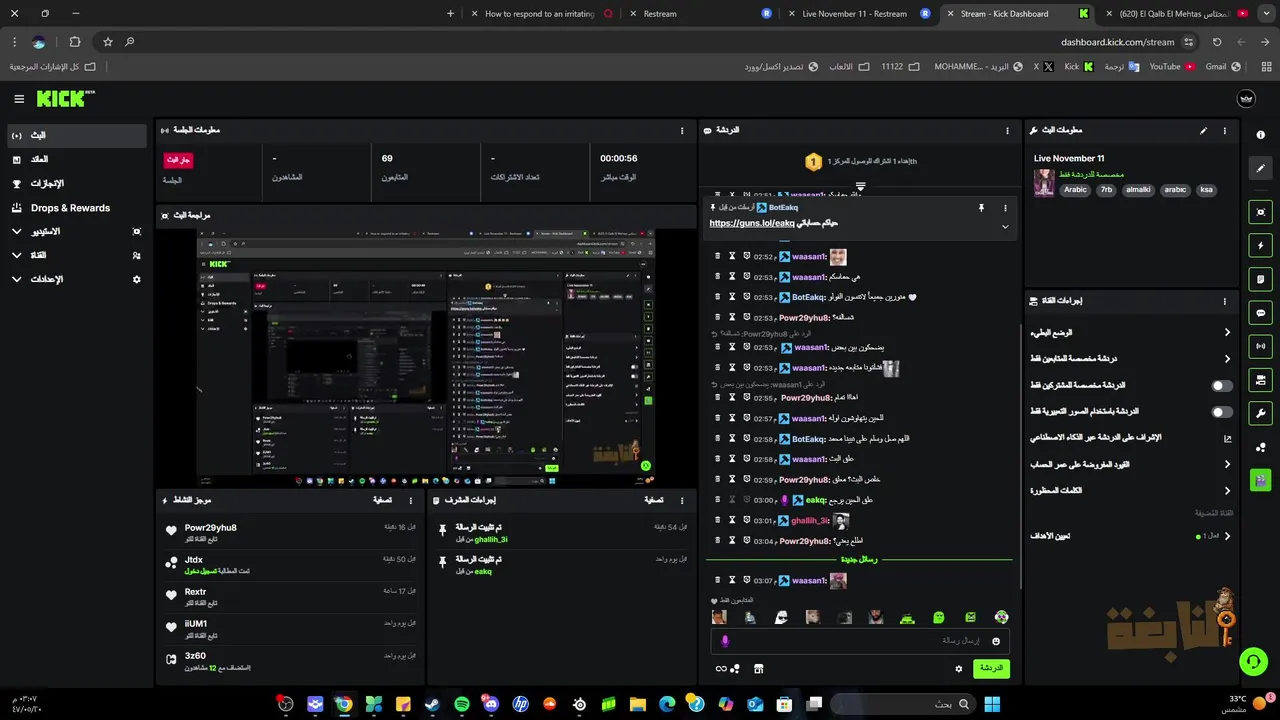Toggle the channel actions panel in right toolbar
The image size is (1280, 720).
tap(1260, 380)
